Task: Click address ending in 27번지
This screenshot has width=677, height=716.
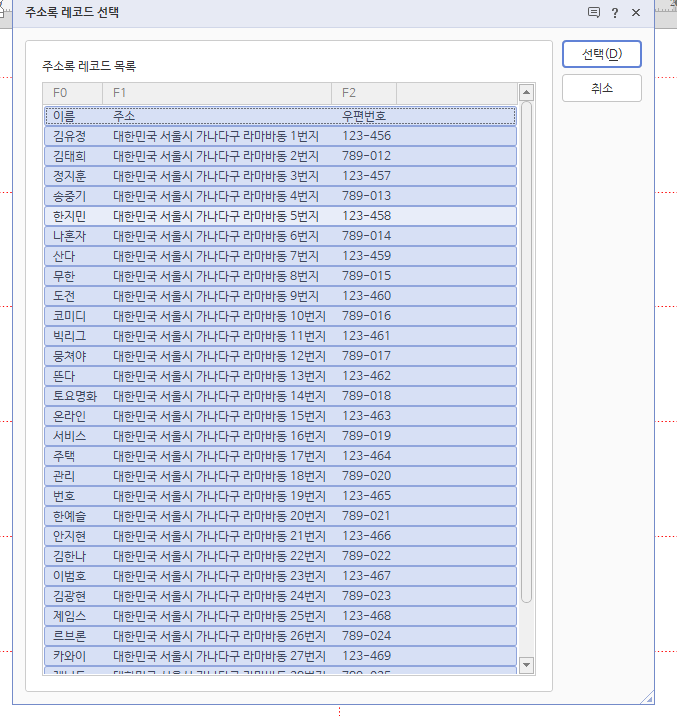Action: [220, 656]
